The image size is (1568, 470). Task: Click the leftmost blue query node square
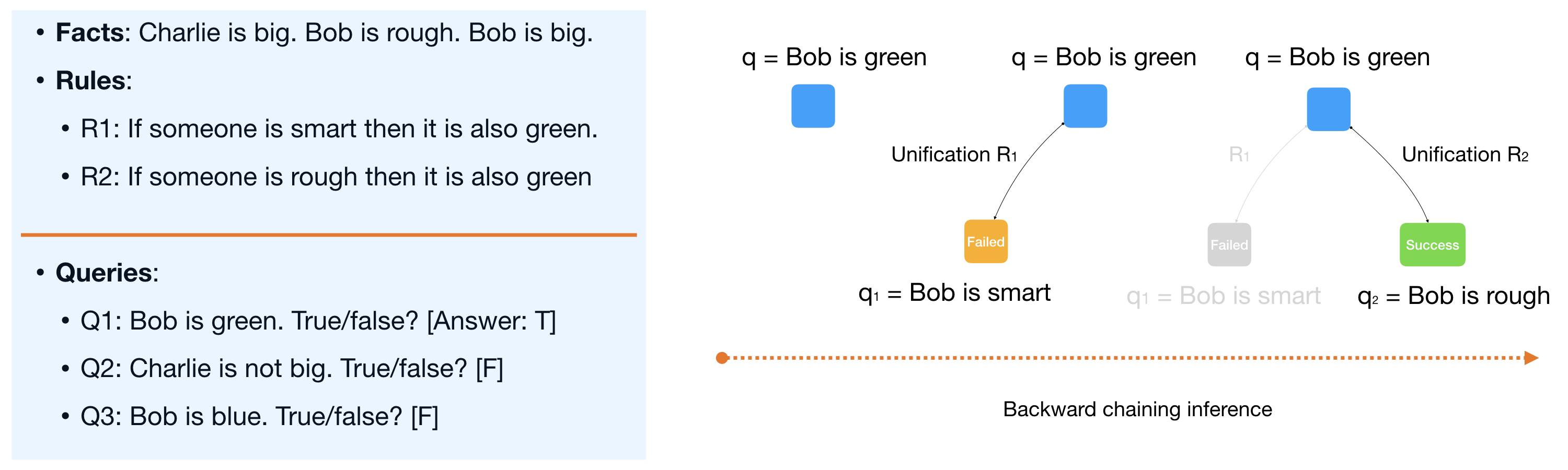tap(813, 106)
